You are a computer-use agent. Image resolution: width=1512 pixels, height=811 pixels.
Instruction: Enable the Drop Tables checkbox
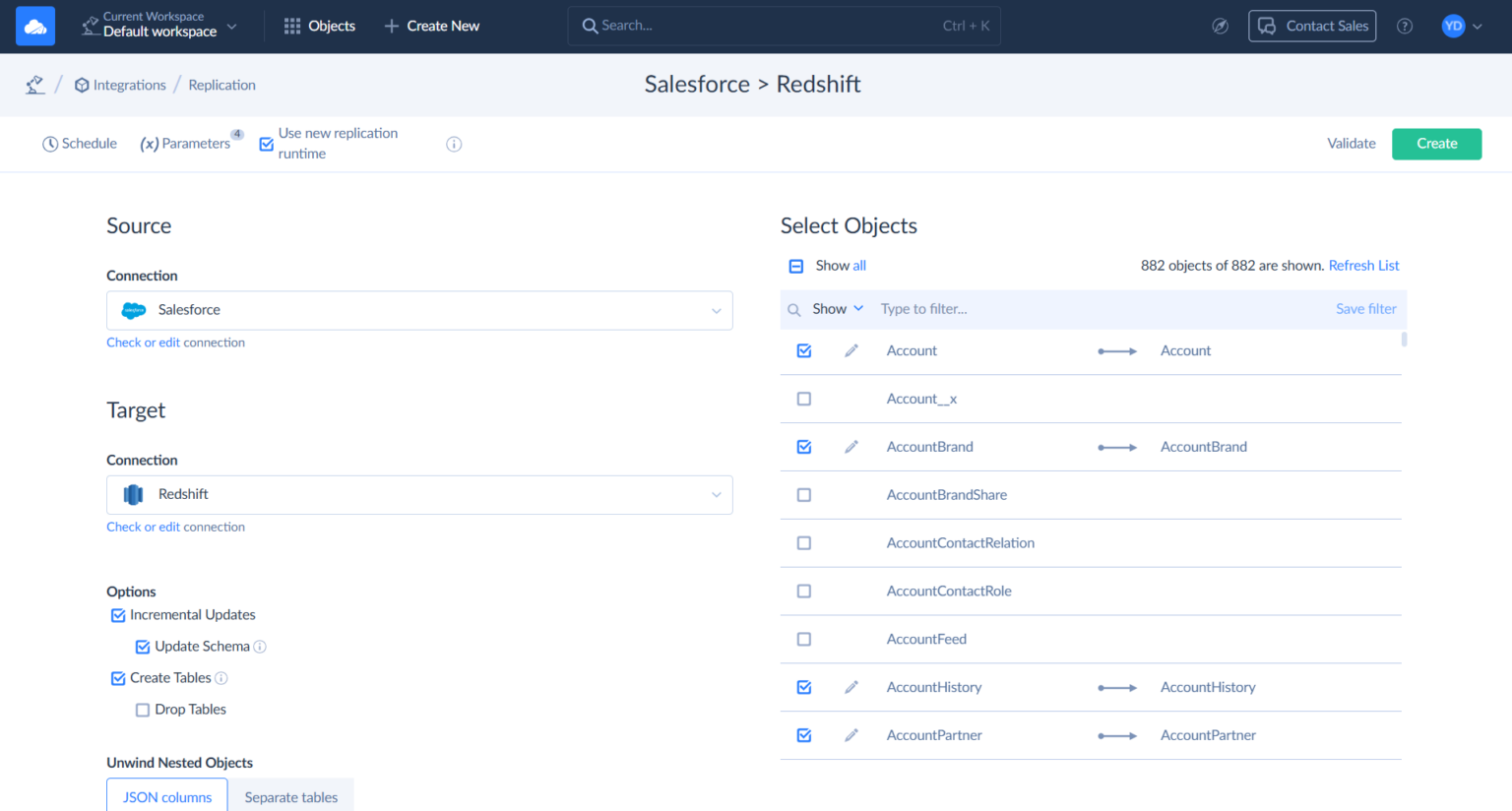[x=143, y=710]
